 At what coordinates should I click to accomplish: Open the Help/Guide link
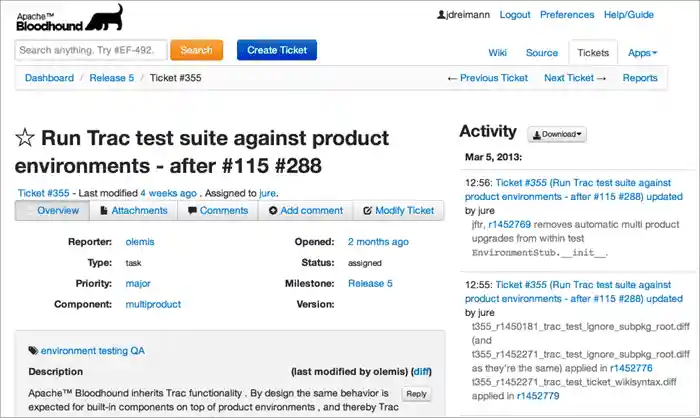tap(629, 15)
